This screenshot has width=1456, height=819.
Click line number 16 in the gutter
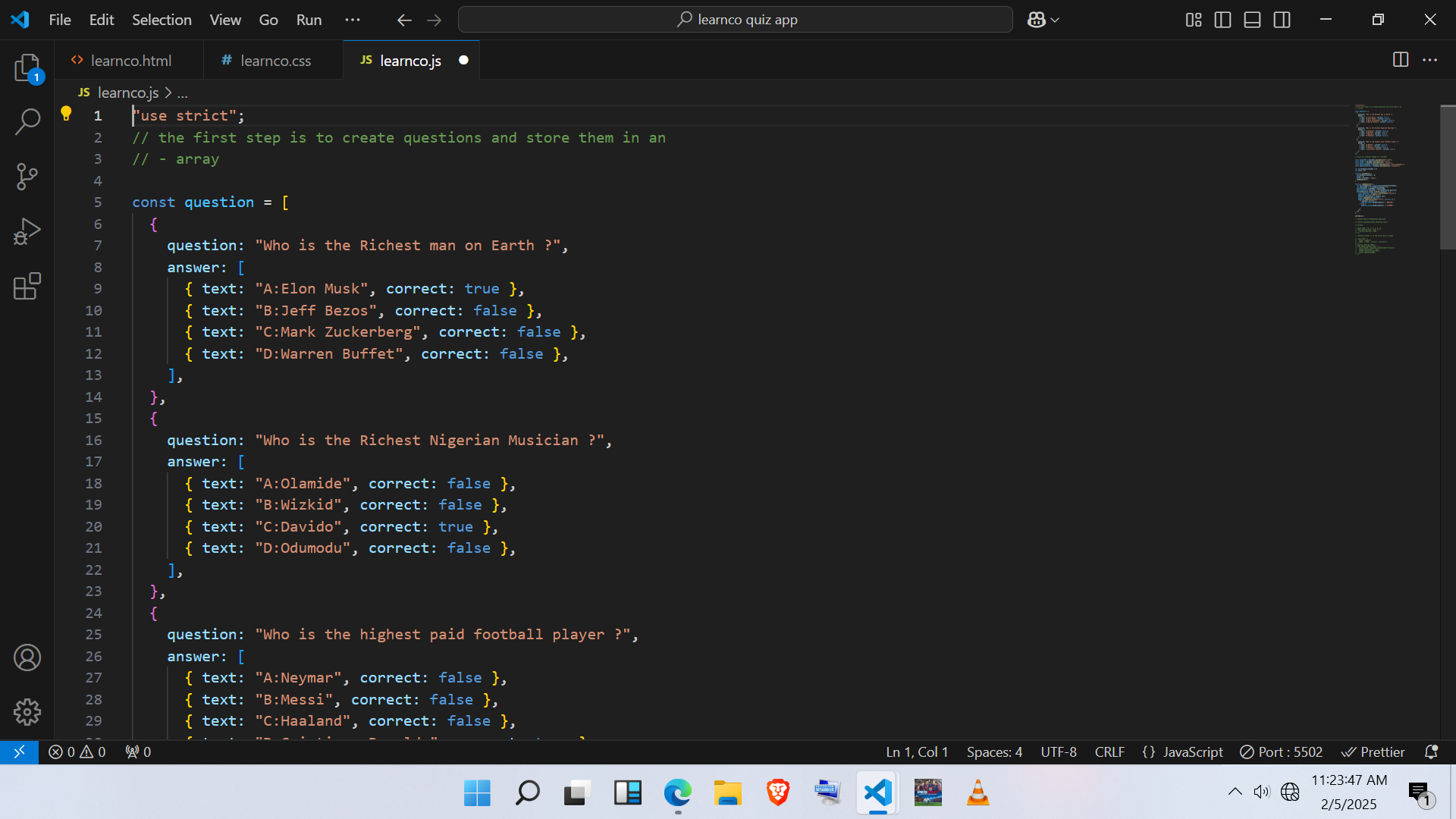[93, 440]
